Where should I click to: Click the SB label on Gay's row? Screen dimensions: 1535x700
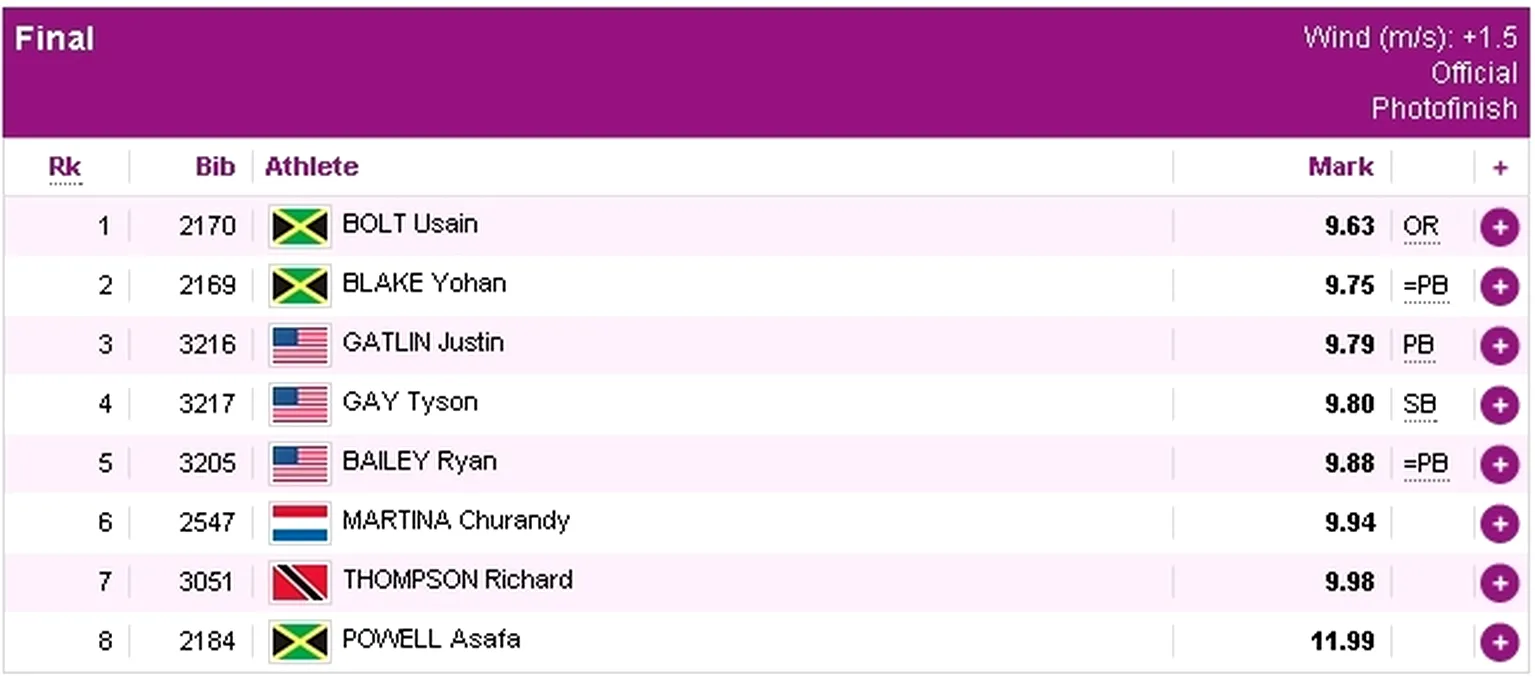tap(1419, 405)
